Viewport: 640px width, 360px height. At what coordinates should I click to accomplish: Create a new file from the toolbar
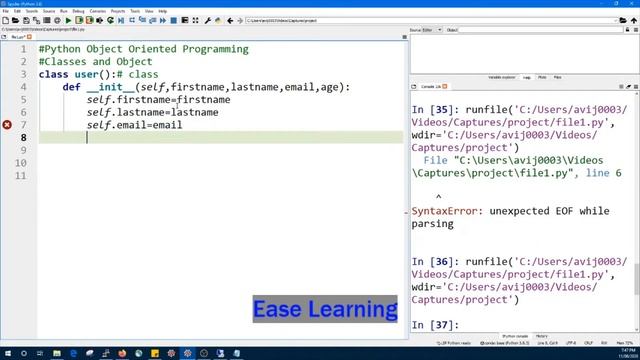pos(5,20)
